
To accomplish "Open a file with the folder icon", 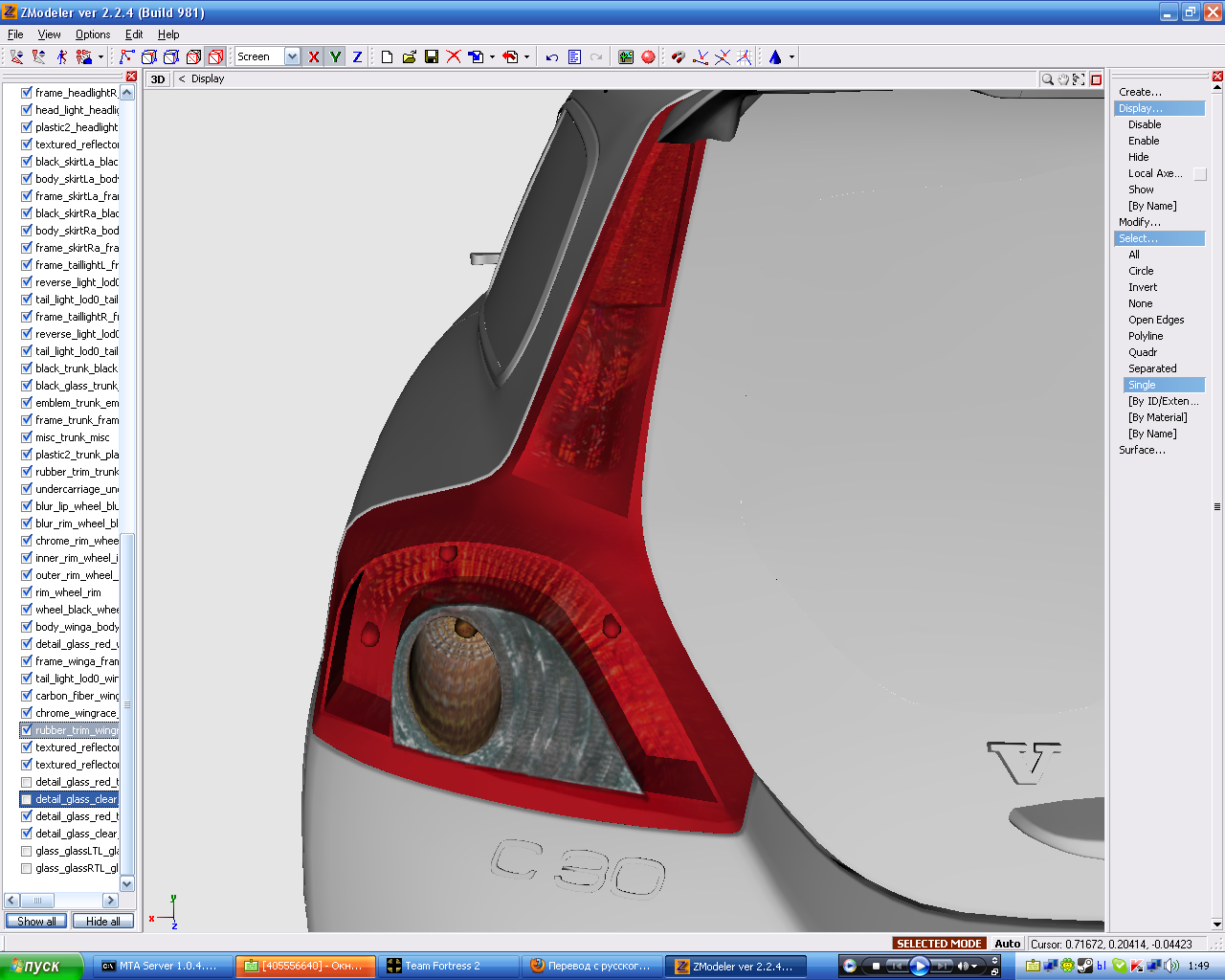I will [x=410, y=57].
